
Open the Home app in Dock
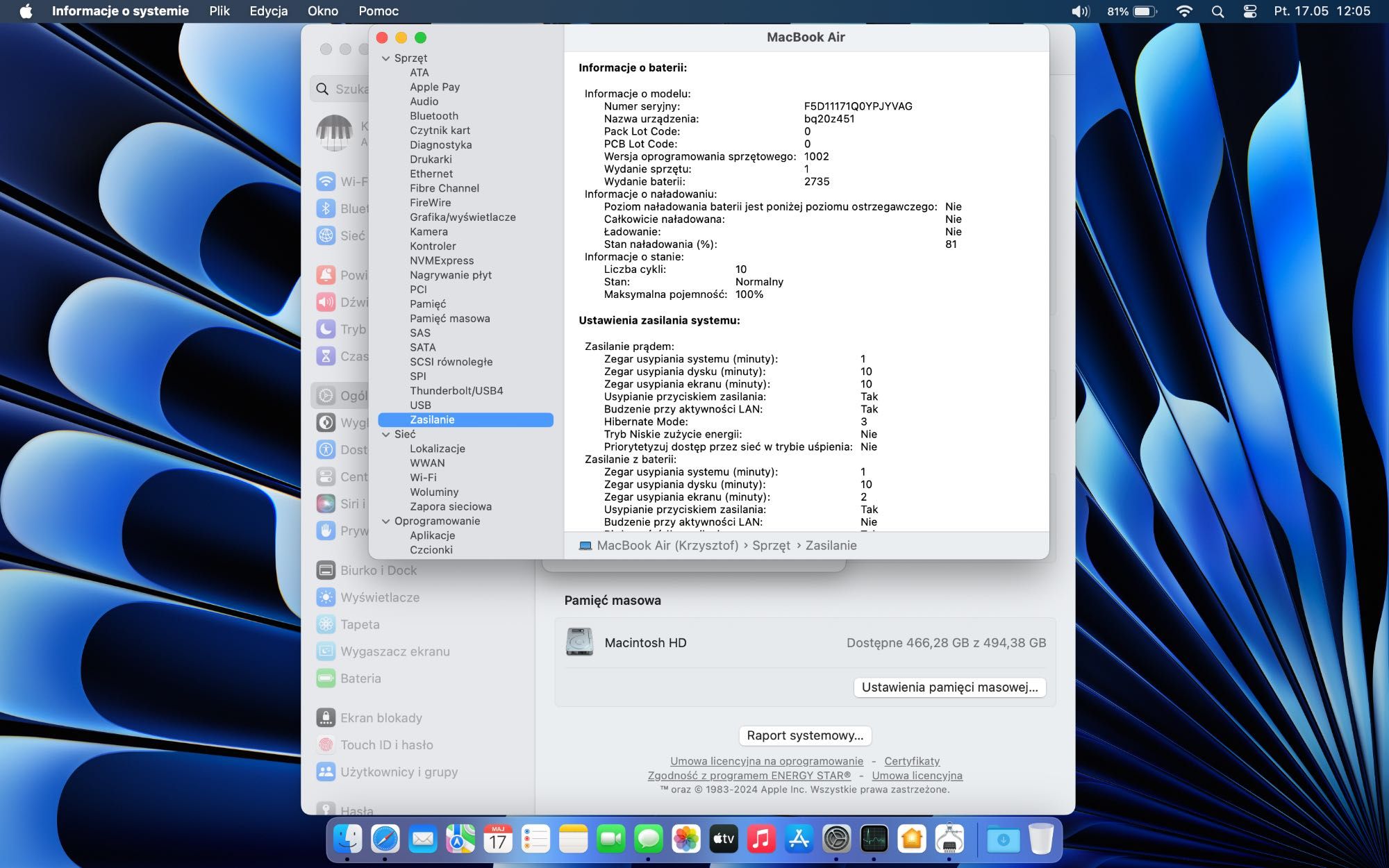pos(911,839)
